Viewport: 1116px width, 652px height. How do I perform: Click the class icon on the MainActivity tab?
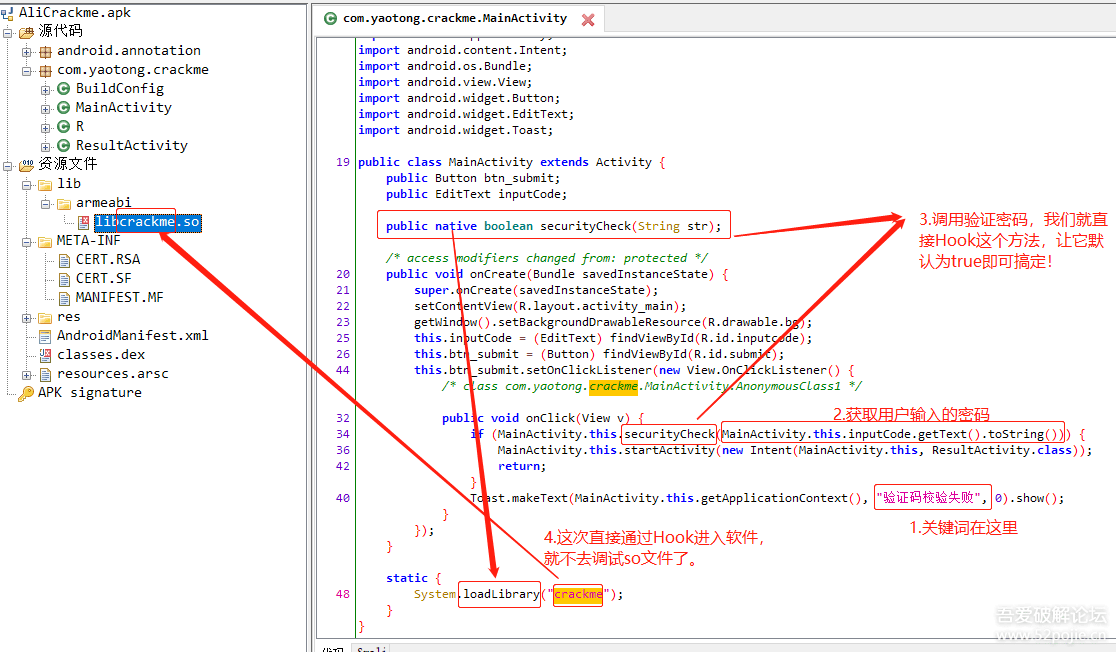pos(330,19)
